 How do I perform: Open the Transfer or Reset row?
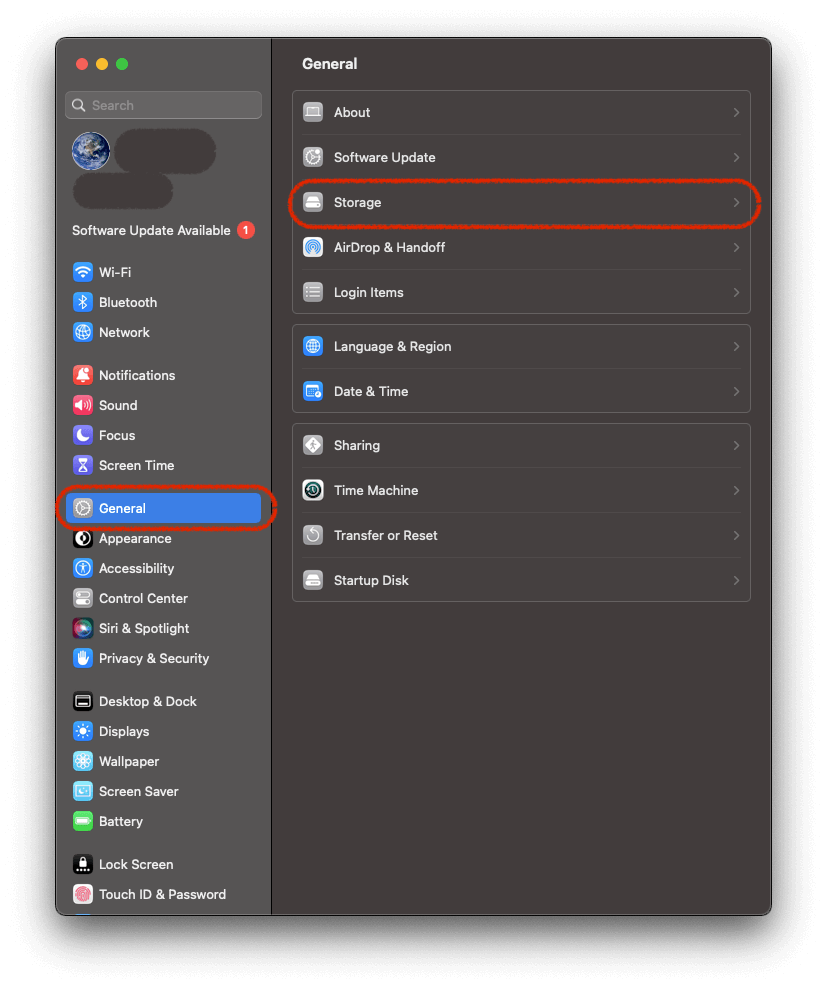tap(386, 535)
